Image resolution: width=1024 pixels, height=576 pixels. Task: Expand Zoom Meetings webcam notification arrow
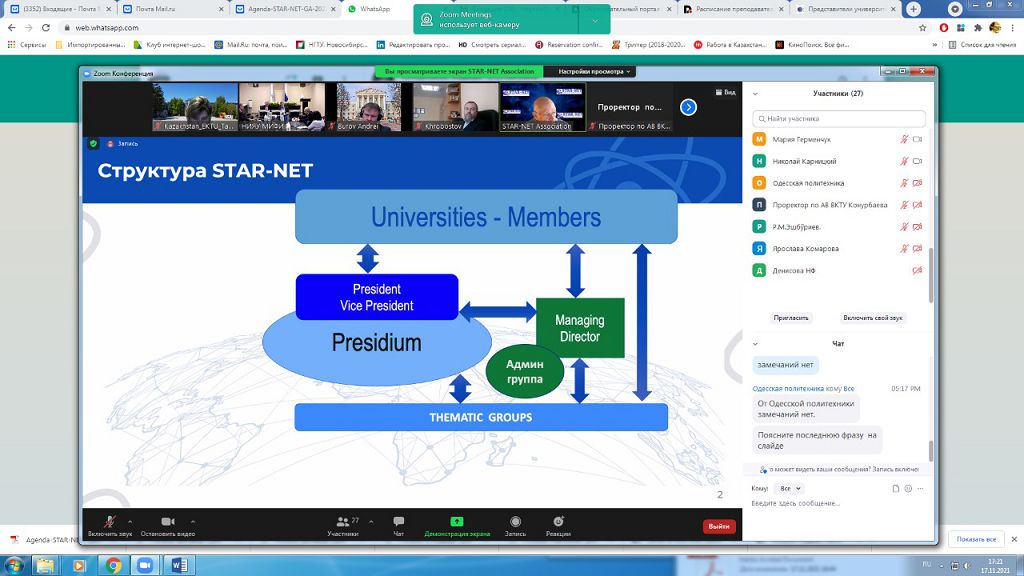click(595, 20)
